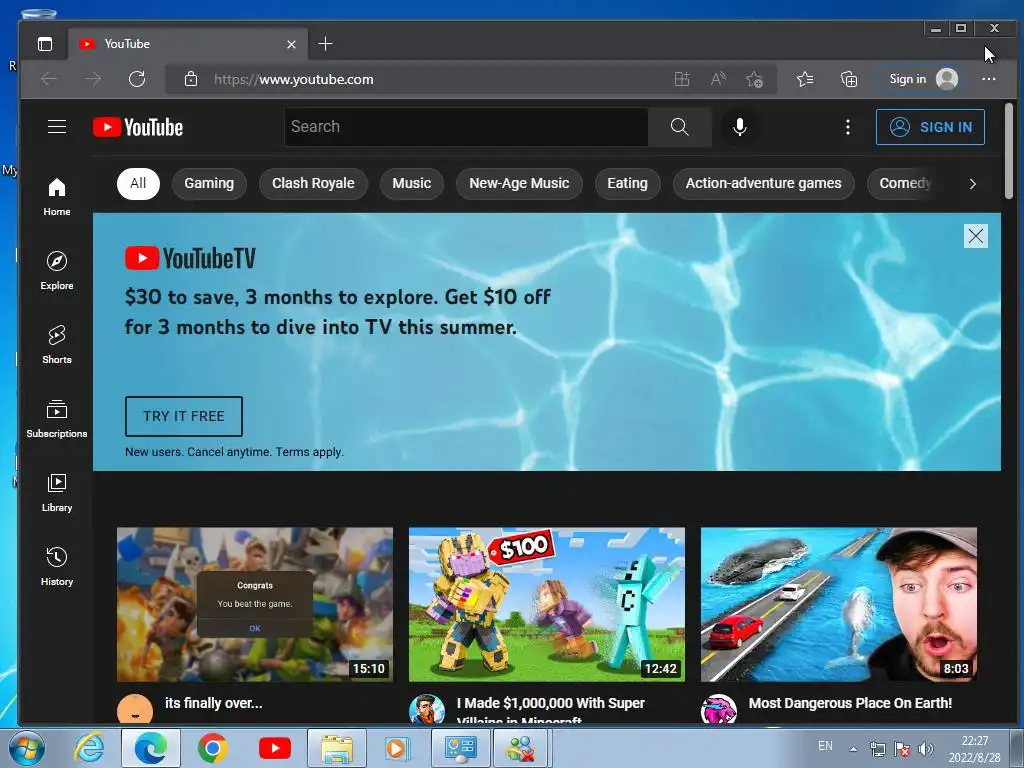This screenshot has height=768, width=1024.
Task: Start voice search with the microphone
Action: pyautogui.click(x=739, y=127)
